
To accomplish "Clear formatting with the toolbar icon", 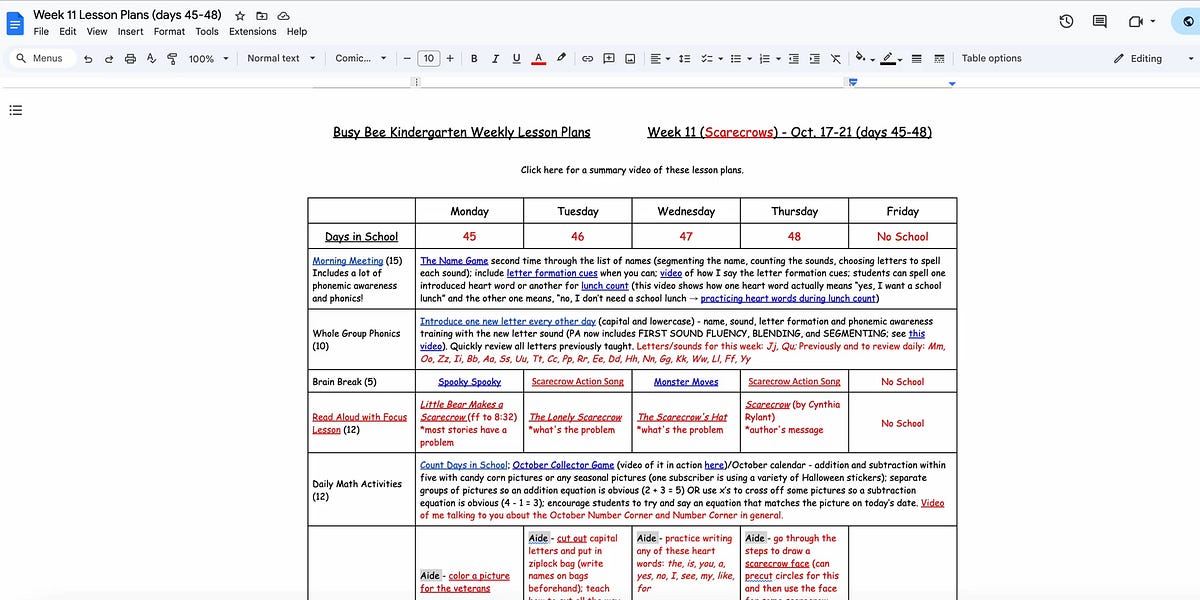I will [x=835, y=58].
